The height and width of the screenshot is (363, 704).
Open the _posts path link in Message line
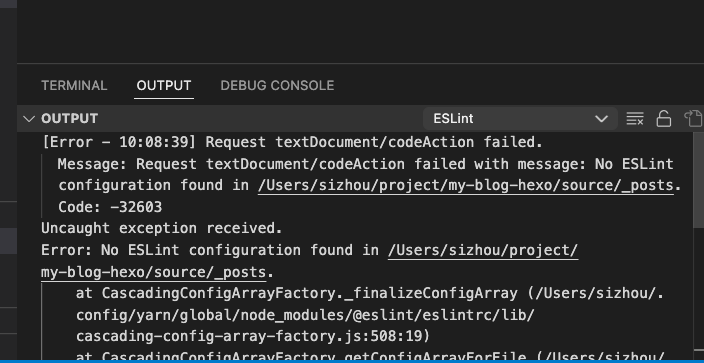point(466,185)
